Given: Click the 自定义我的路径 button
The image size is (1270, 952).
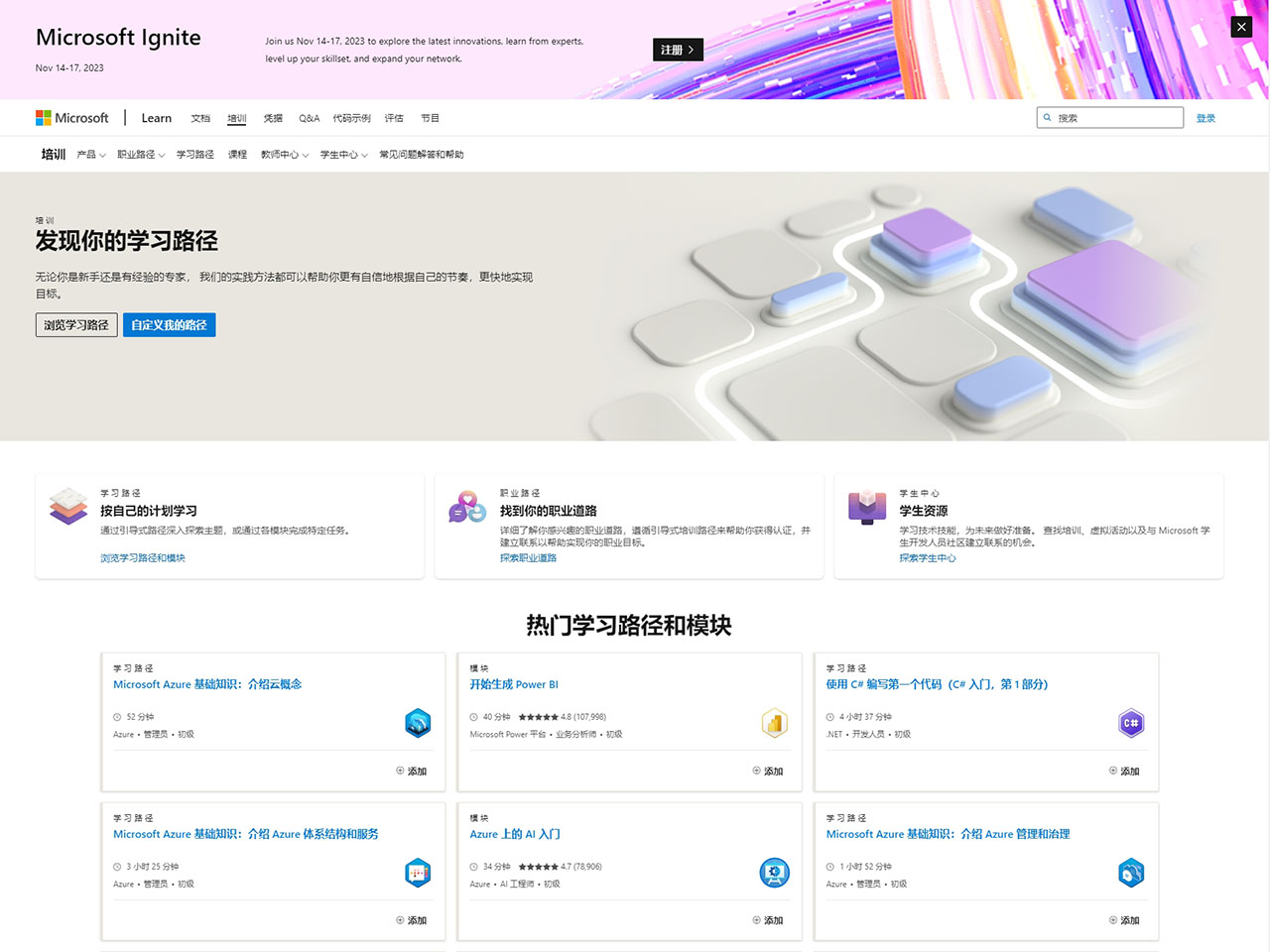Looking at the screenshot, I should (170, 325).
